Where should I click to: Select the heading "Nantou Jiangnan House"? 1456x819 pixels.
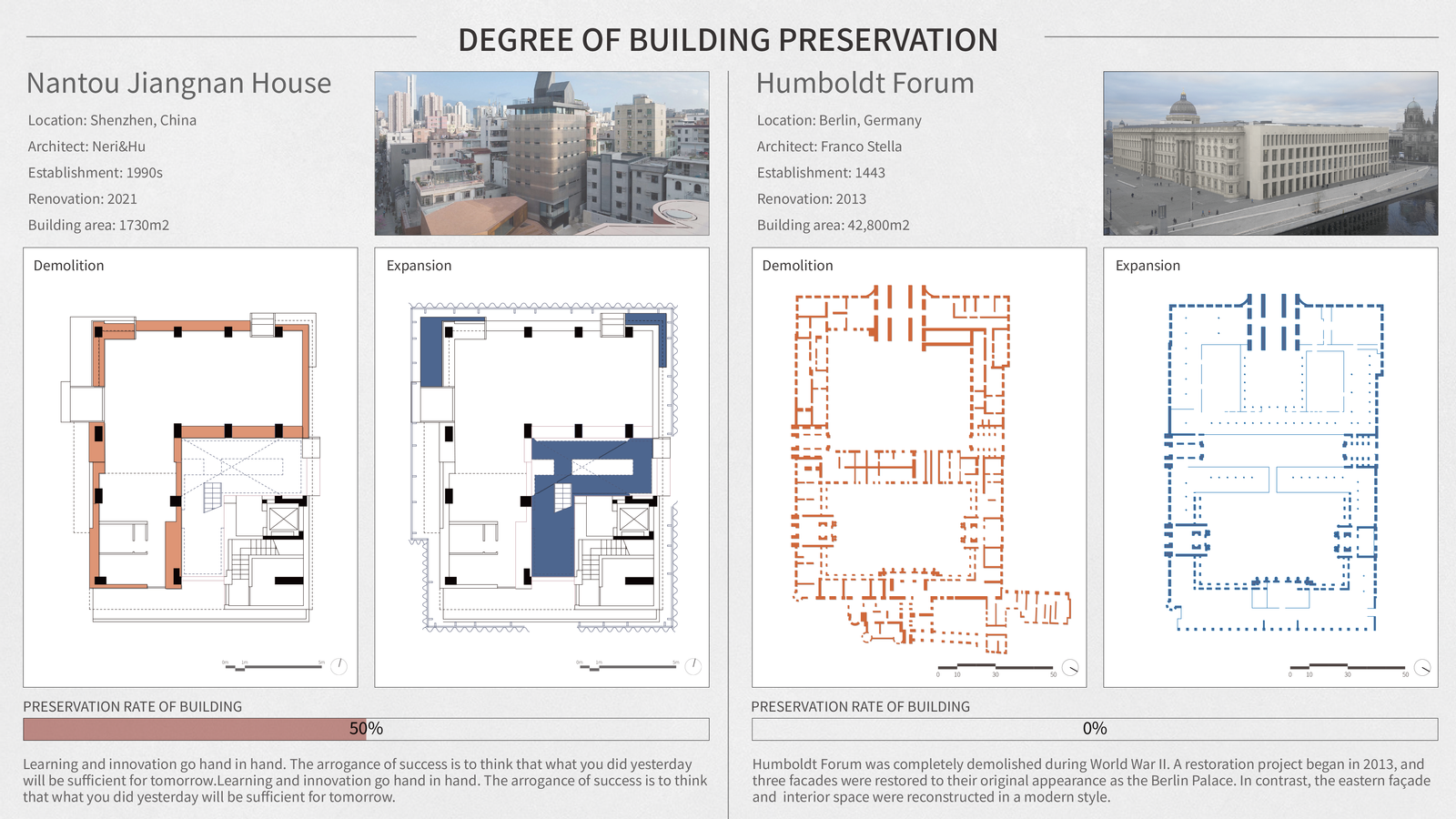point(178,84)
